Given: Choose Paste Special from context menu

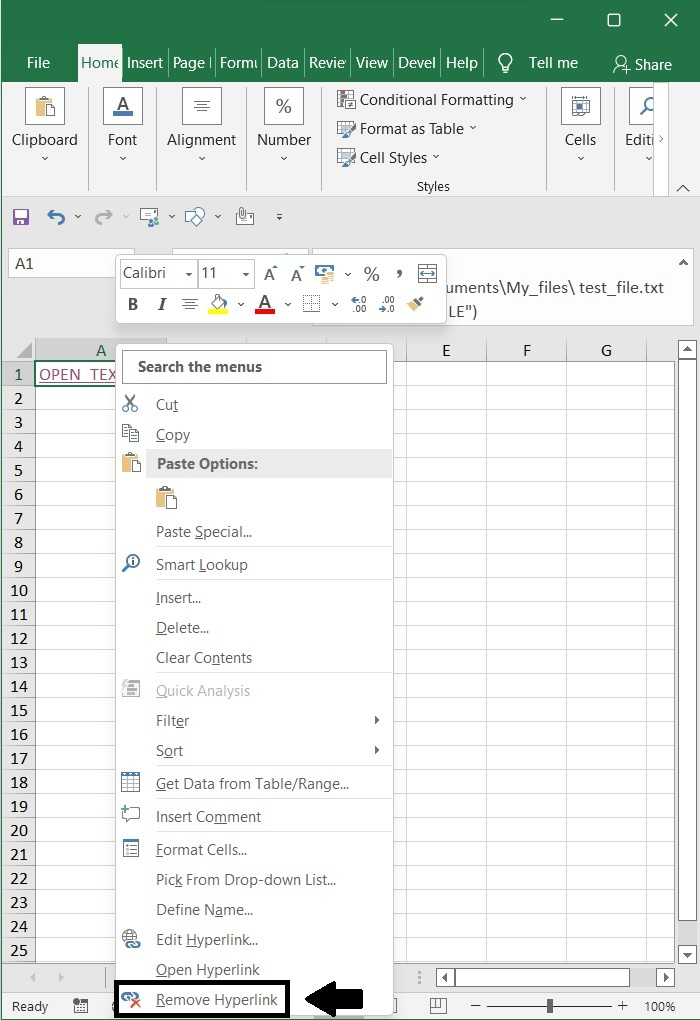Looking at the screenshot, I should [x=254, y=531].
